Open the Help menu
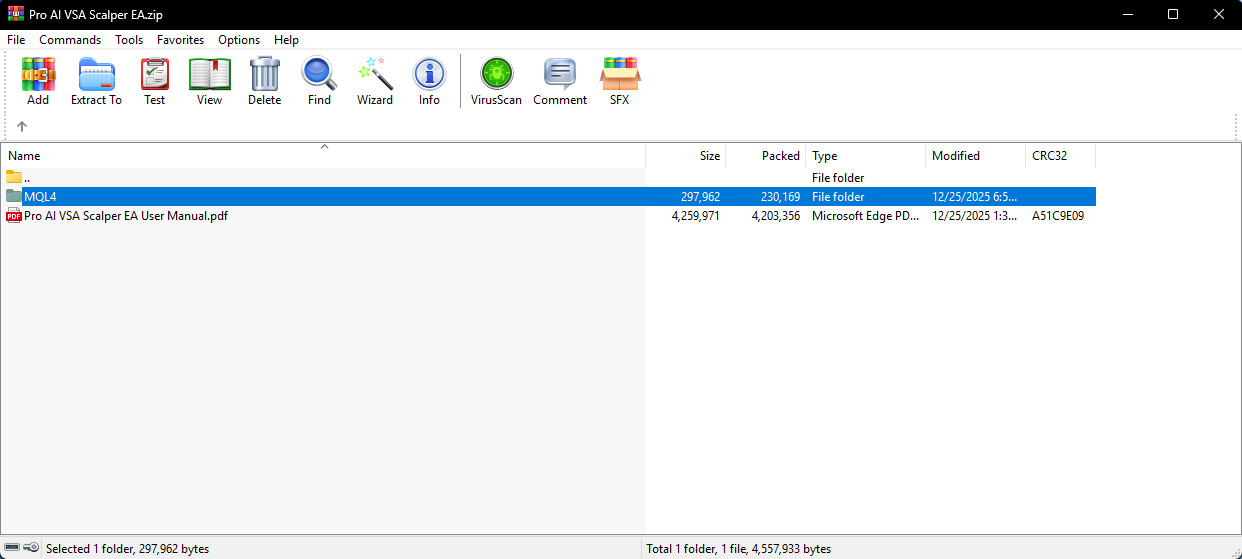Screen dimensions: 1242x559 (286, 40)
